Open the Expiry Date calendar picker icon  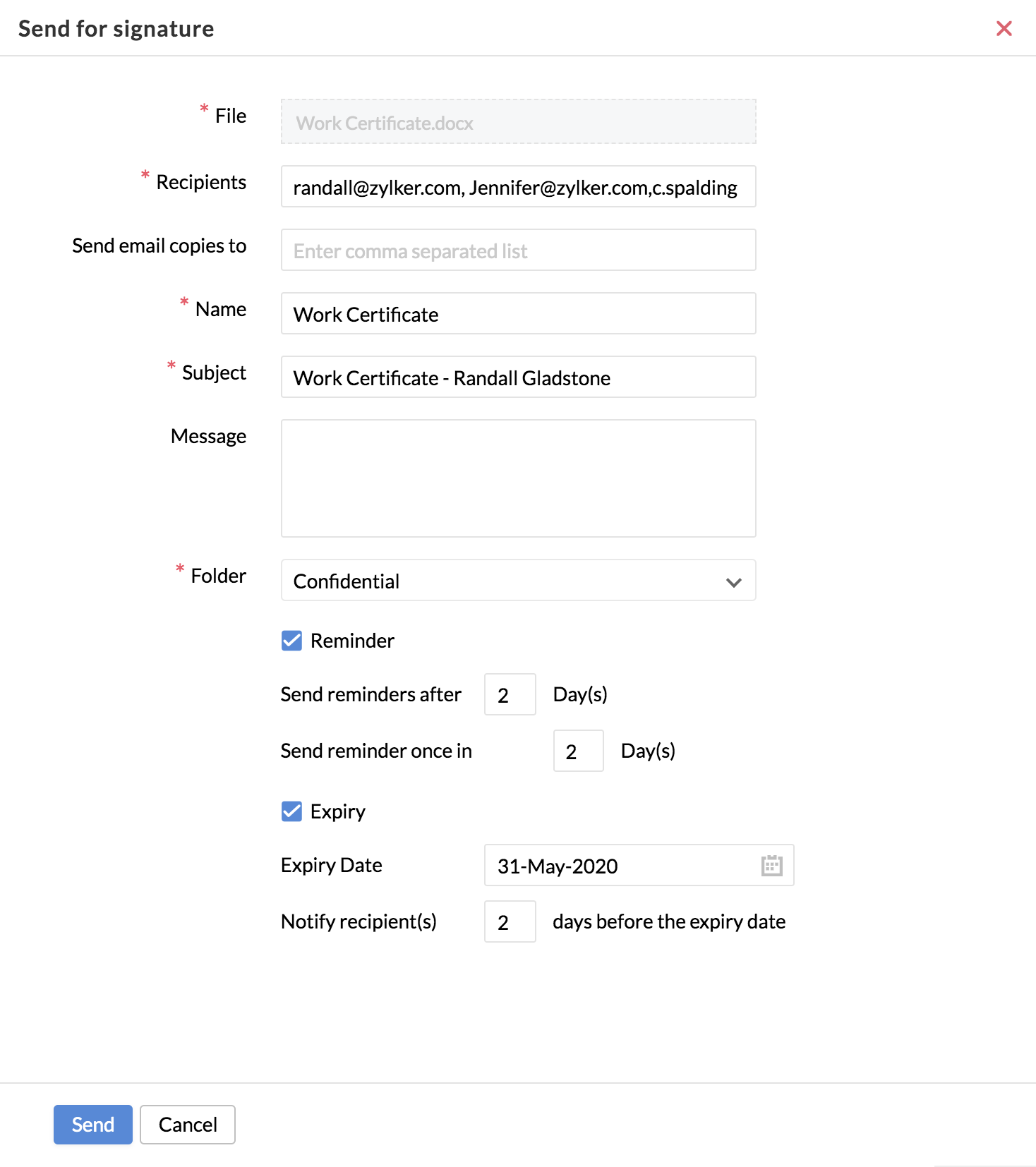tap(771, 865)
